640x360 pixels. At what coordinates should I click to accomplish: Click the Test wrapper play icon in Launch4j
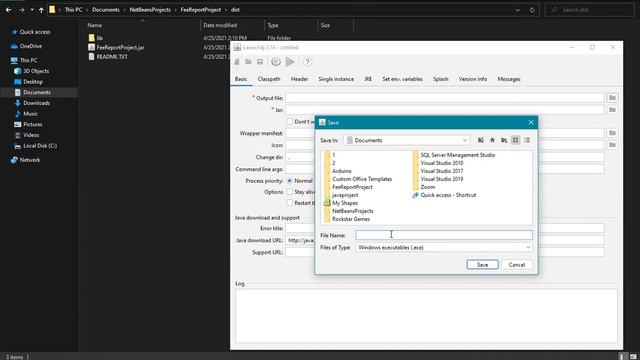click(290, 62)
